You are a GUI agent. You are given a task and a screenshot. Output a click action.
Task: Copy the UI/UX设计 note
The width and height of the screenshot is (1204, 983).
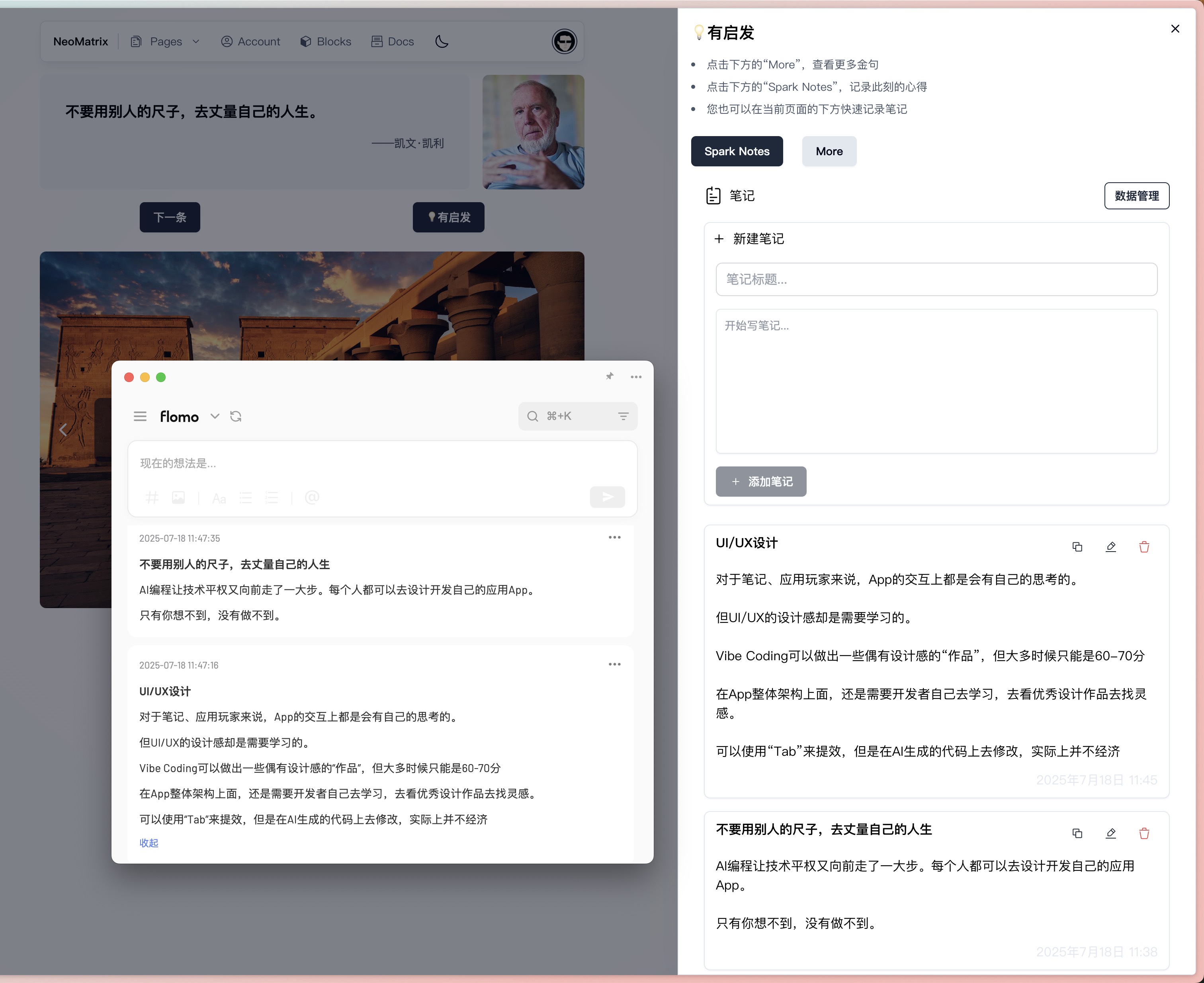(x=1077, y=547)
